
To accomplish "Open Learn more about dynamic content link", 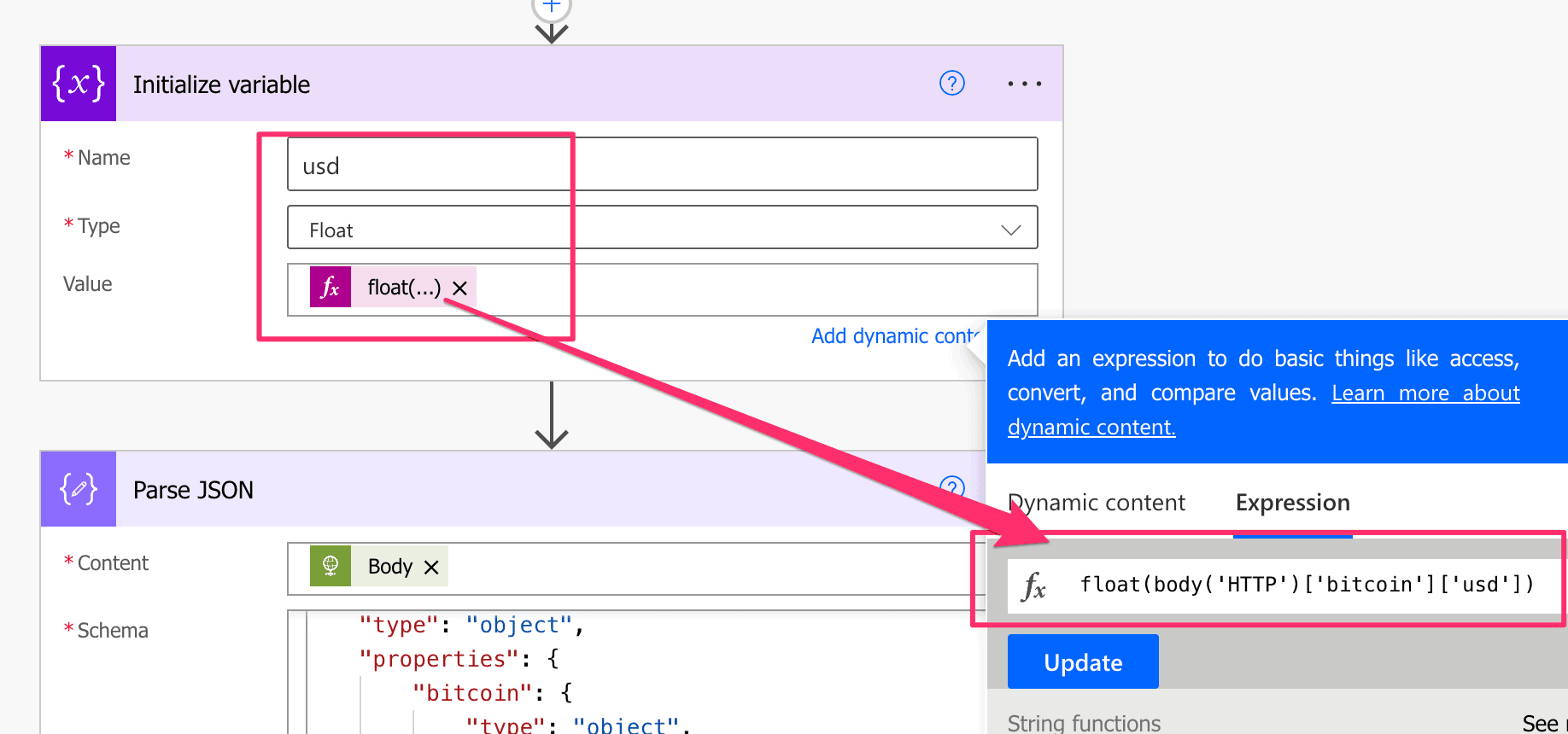I will click(1264, 410).
